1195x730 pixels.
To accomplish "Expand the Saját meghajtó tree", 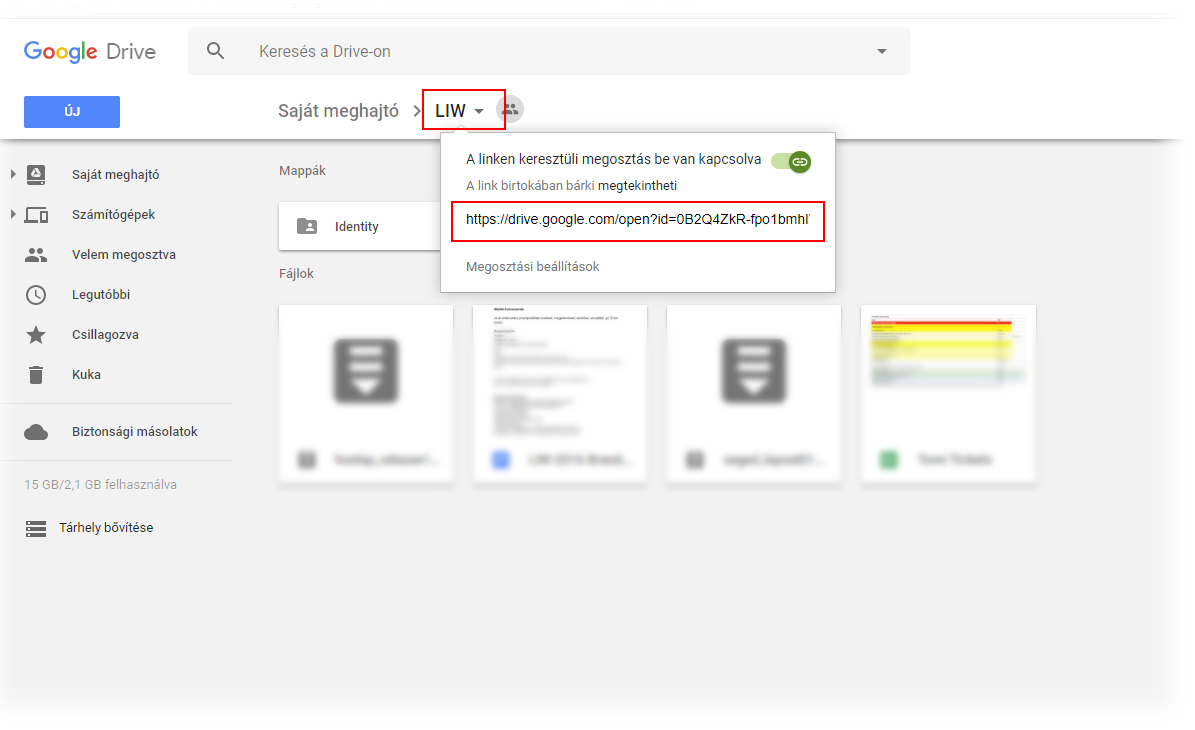I will (x=13, y=175).
